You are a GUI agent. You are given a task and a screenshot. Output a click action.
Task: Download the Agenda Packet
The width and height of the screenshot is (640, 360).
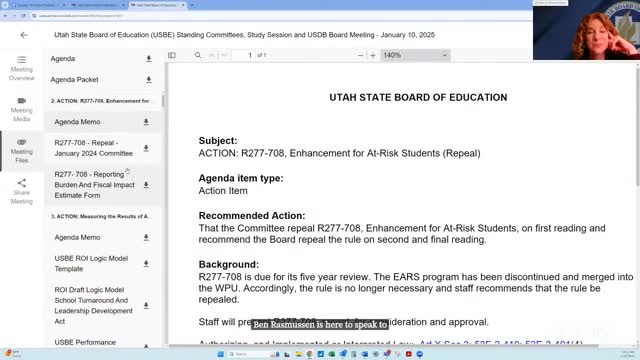click(149, 80)
